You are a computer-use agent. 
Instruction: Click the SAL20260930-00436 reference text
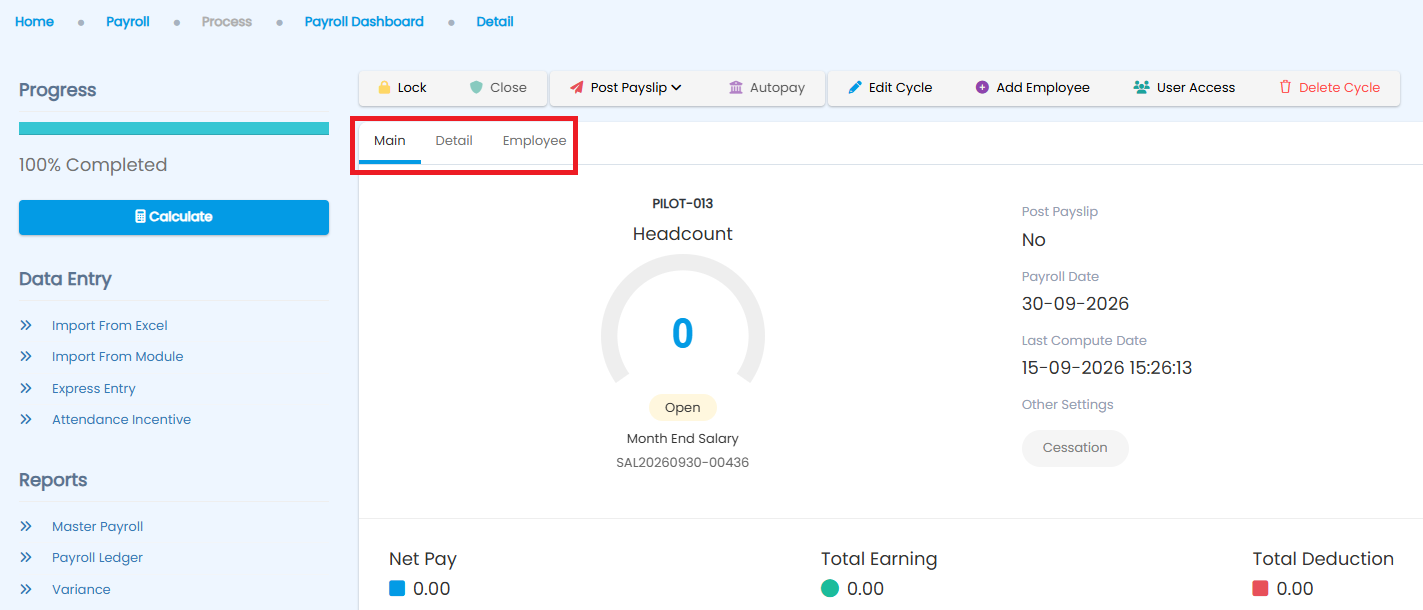pos(683,463)
